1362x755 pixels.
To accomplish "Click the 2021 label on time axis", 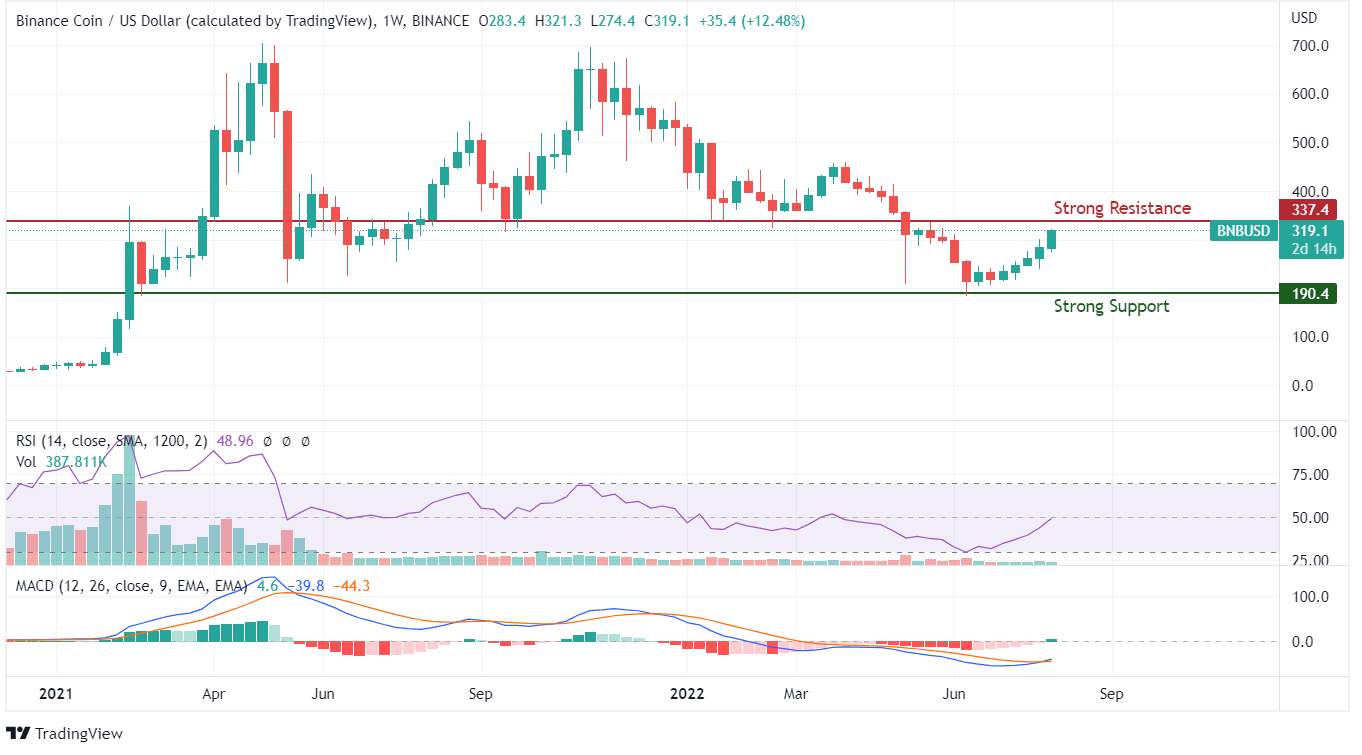I will coord(56,693).
